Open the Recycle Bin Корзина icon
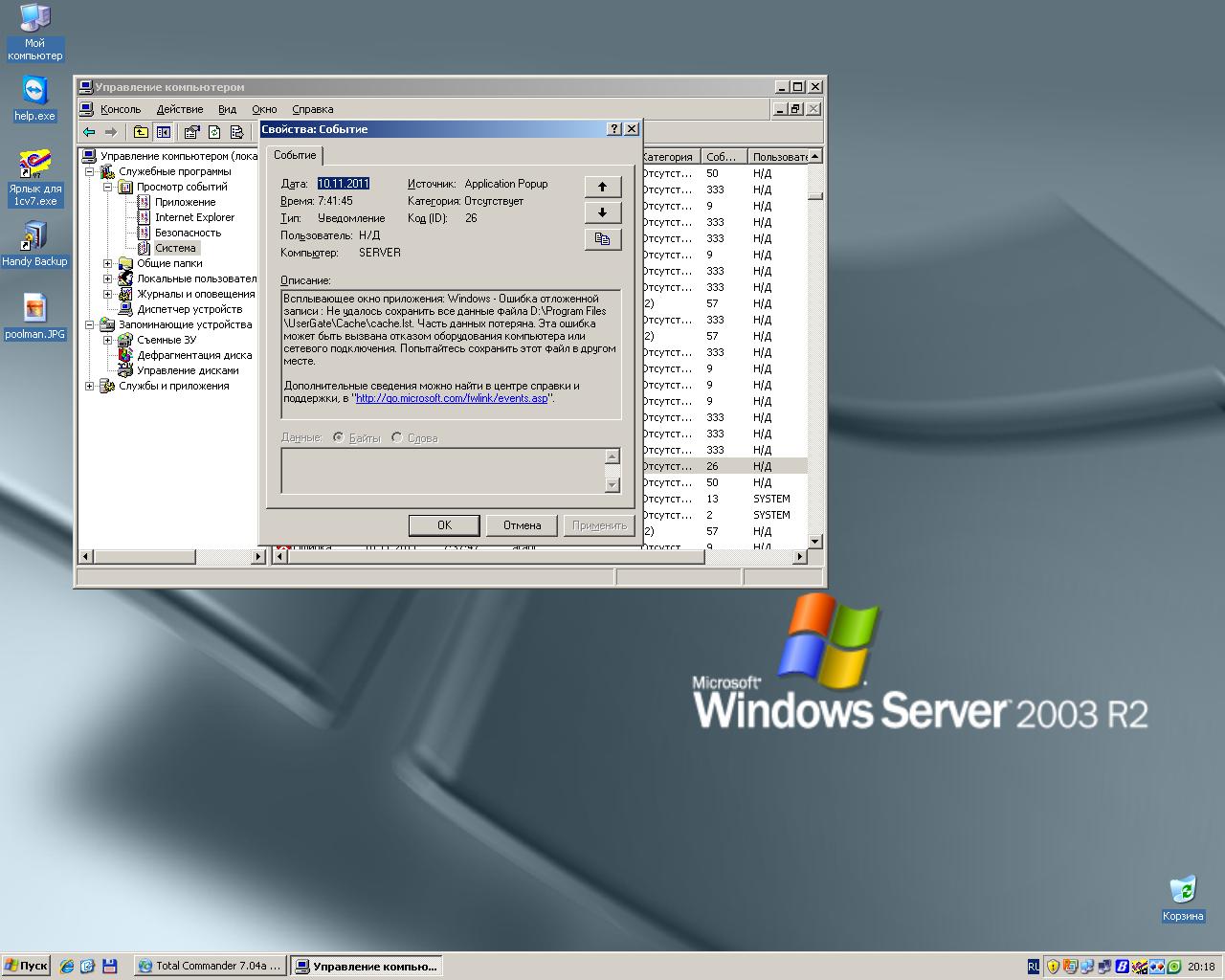The width and height of the screenshot is (1225, 980). (1183, 890)
